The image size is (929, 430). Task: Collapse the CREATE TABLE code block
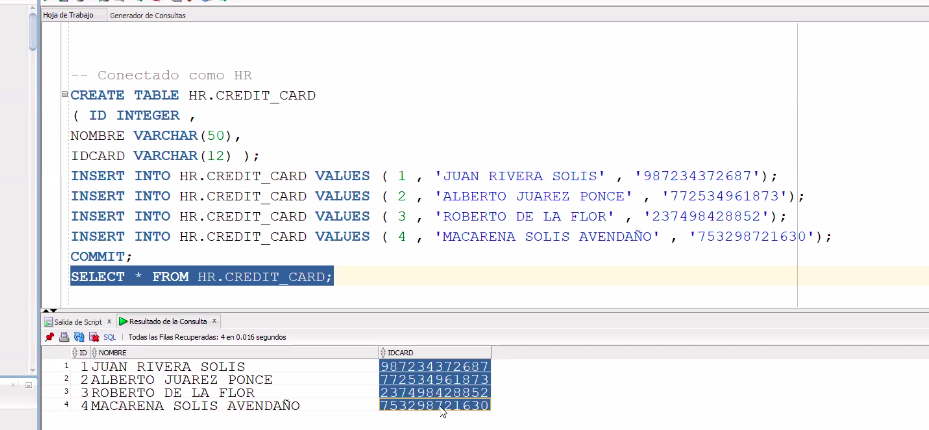click(x=64, y=96)
